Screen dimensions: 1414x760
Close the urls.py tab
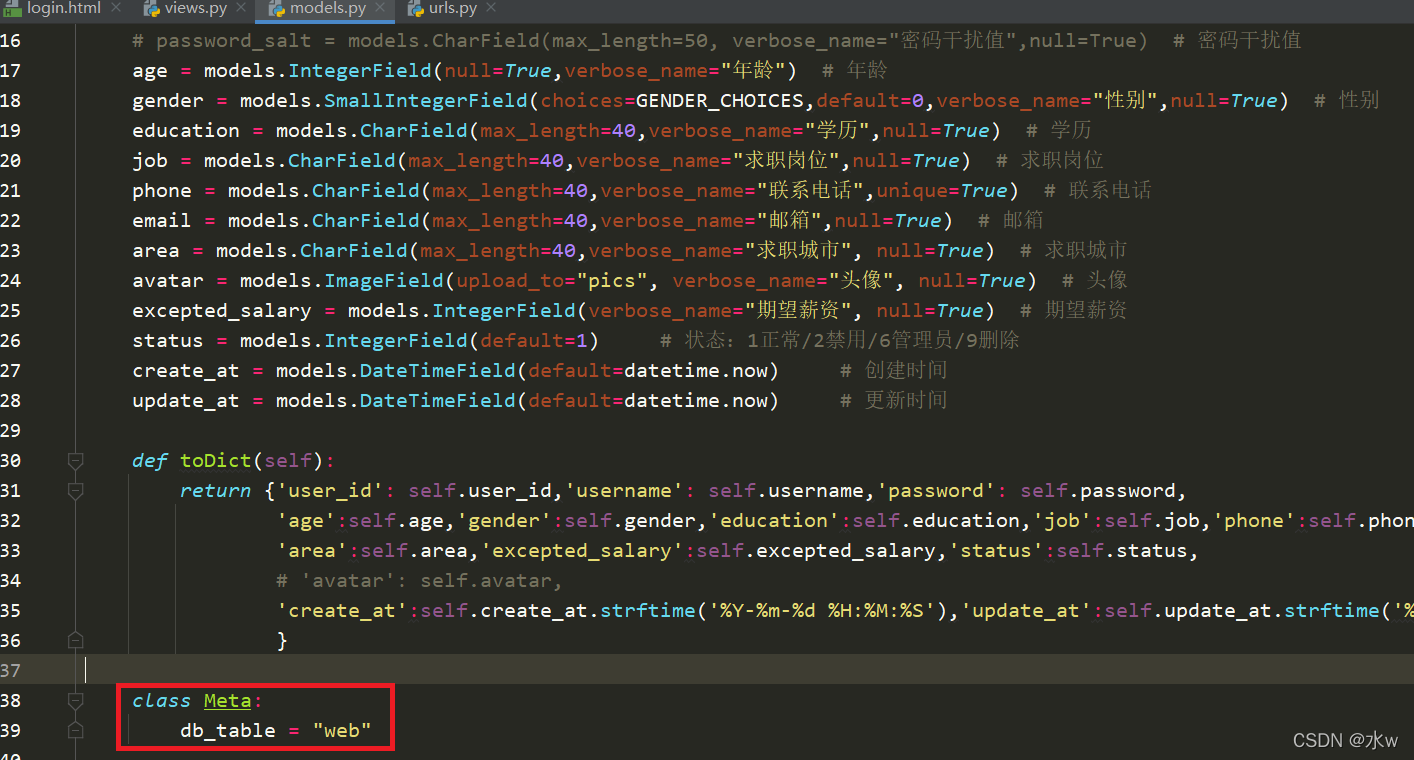[489, 6]
